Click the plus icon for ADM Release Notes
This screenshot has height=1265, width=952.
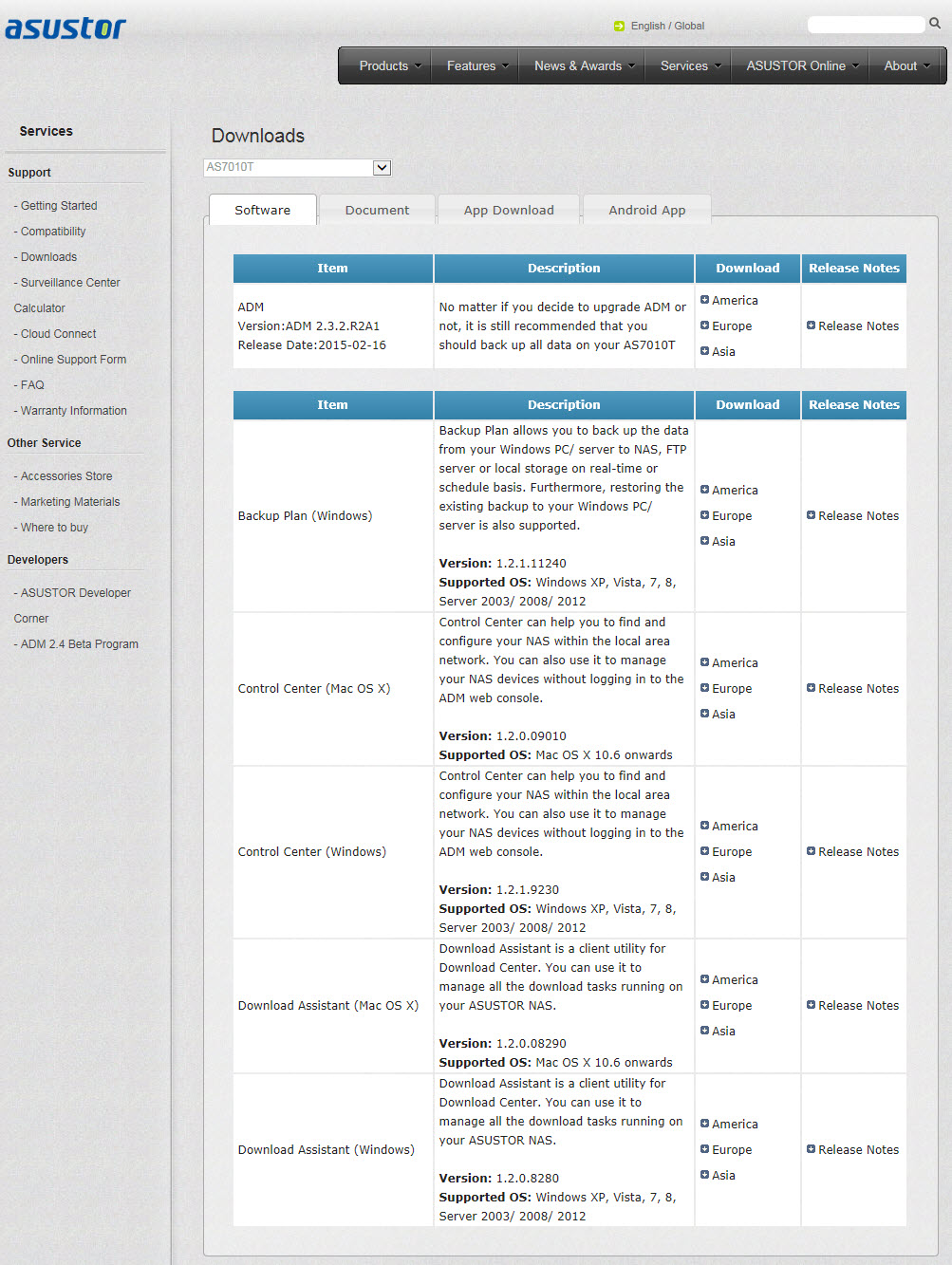[811, 326]
